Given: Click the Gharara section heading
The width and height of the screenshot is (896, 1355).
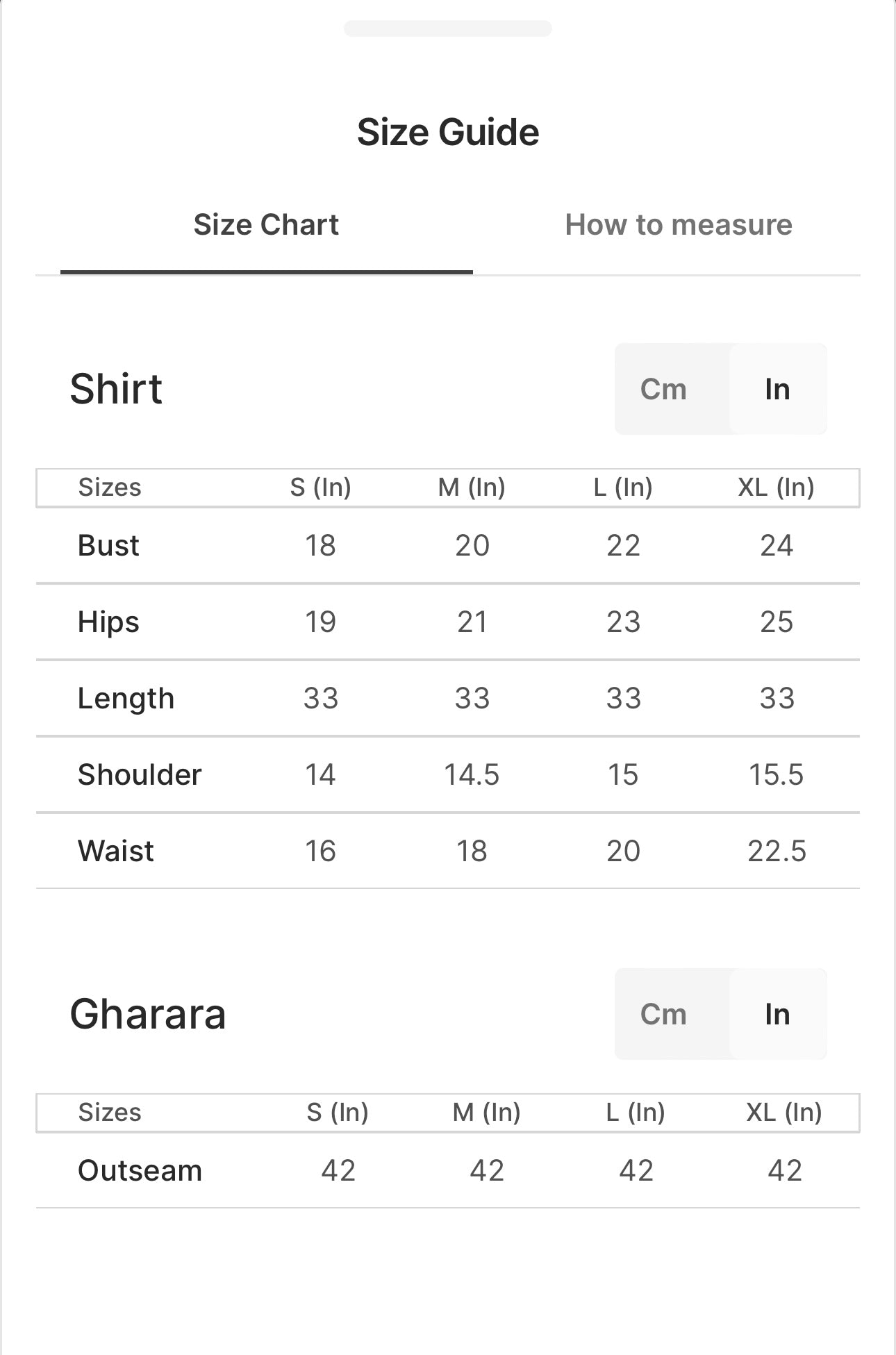Looking at the screenshot, I should (x=148, y=1014).
